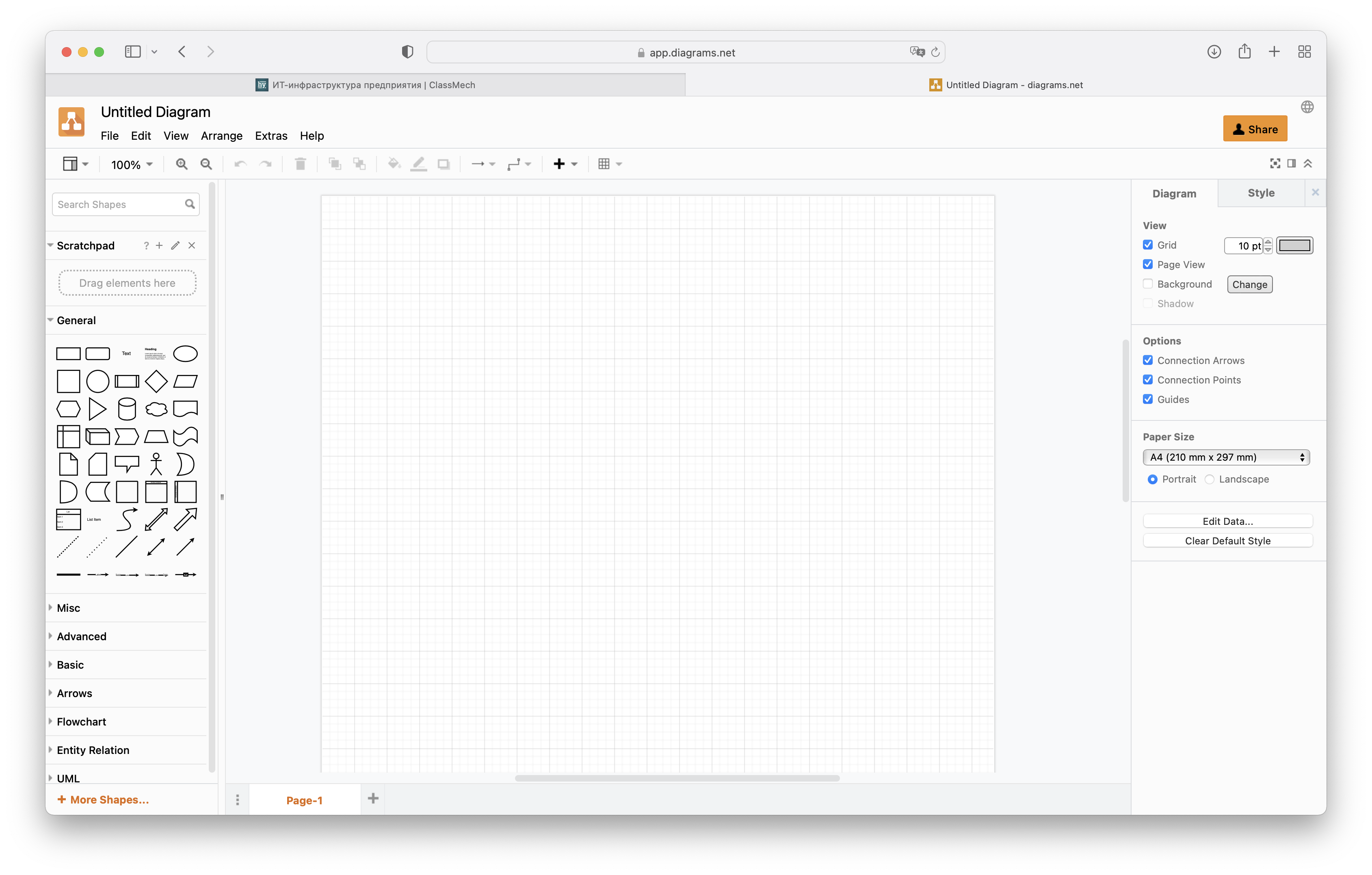Switch to the Style tab
Screen dimensions: 1372x875
1261,193
